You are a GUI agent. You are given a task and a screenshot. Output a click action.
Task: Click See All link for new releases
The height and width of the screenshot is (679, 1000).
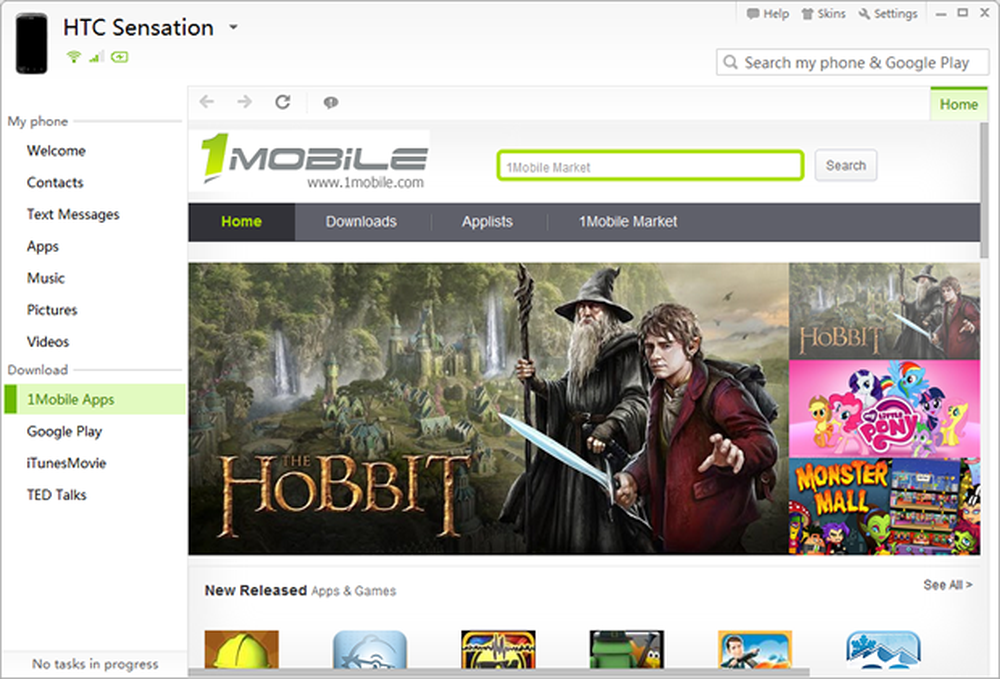click(948, 585)
